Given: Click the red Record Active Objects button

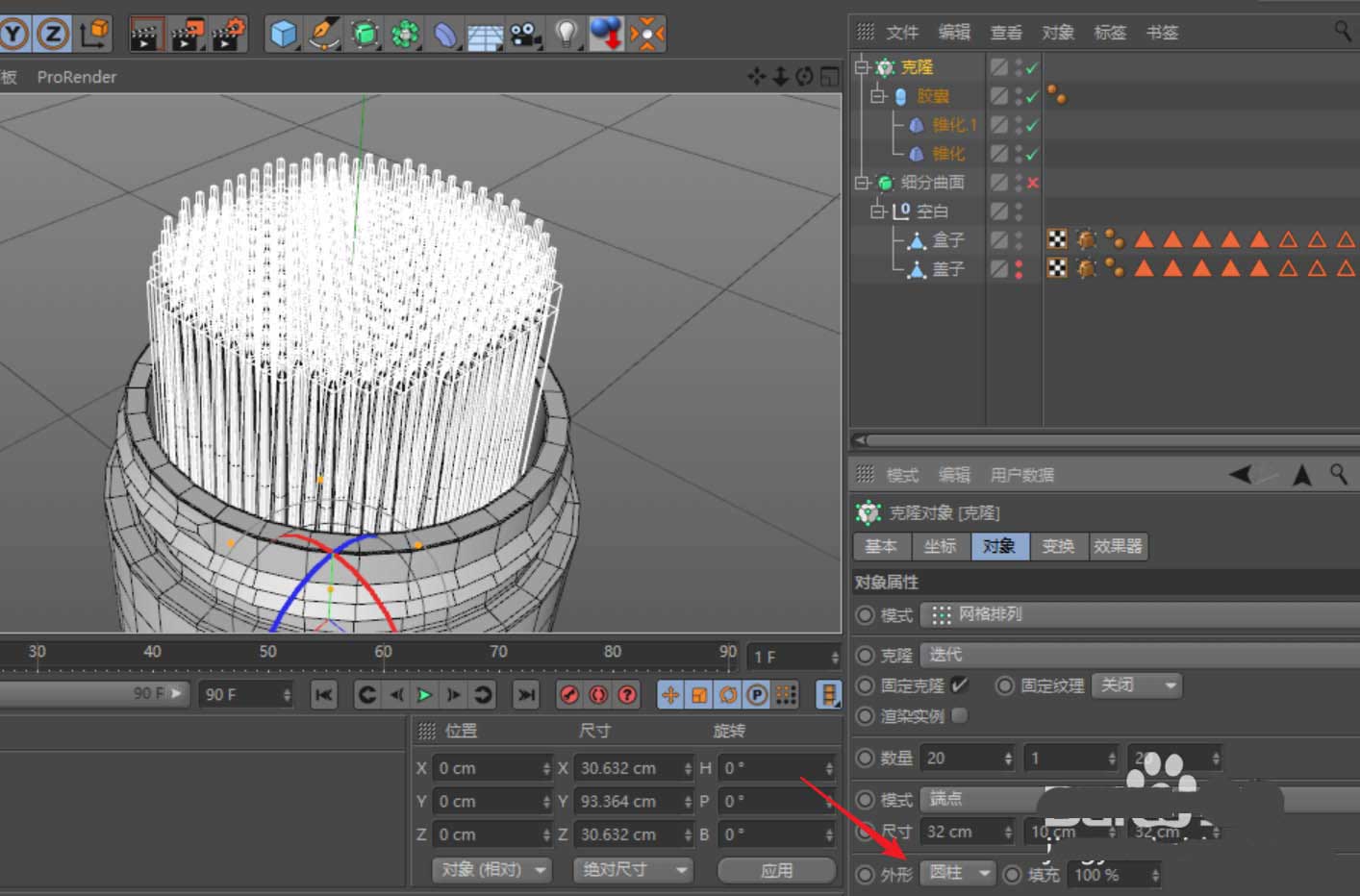Looking at the screenshot, I should coord(569,694).
